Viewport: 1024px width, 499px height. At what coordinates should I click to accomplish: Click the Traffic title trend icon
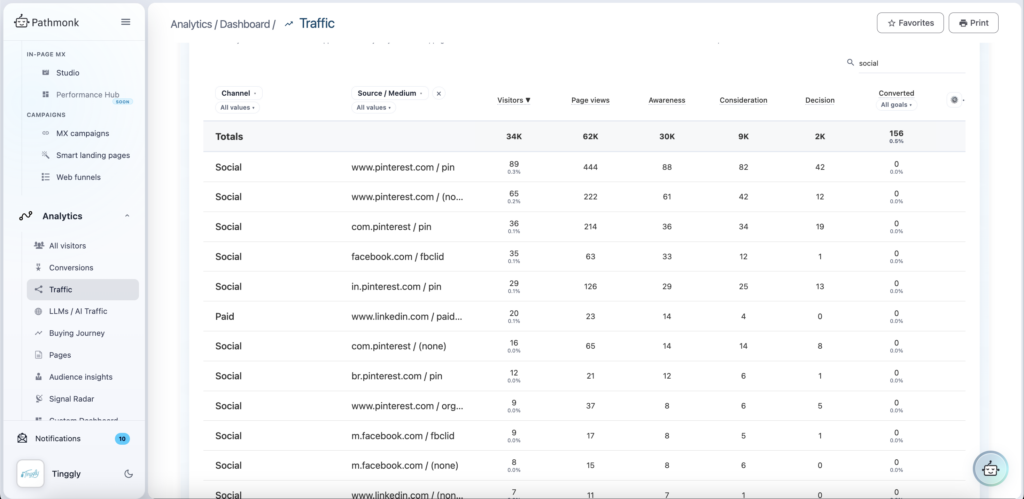pyautogui.click(x=289, y=24)
